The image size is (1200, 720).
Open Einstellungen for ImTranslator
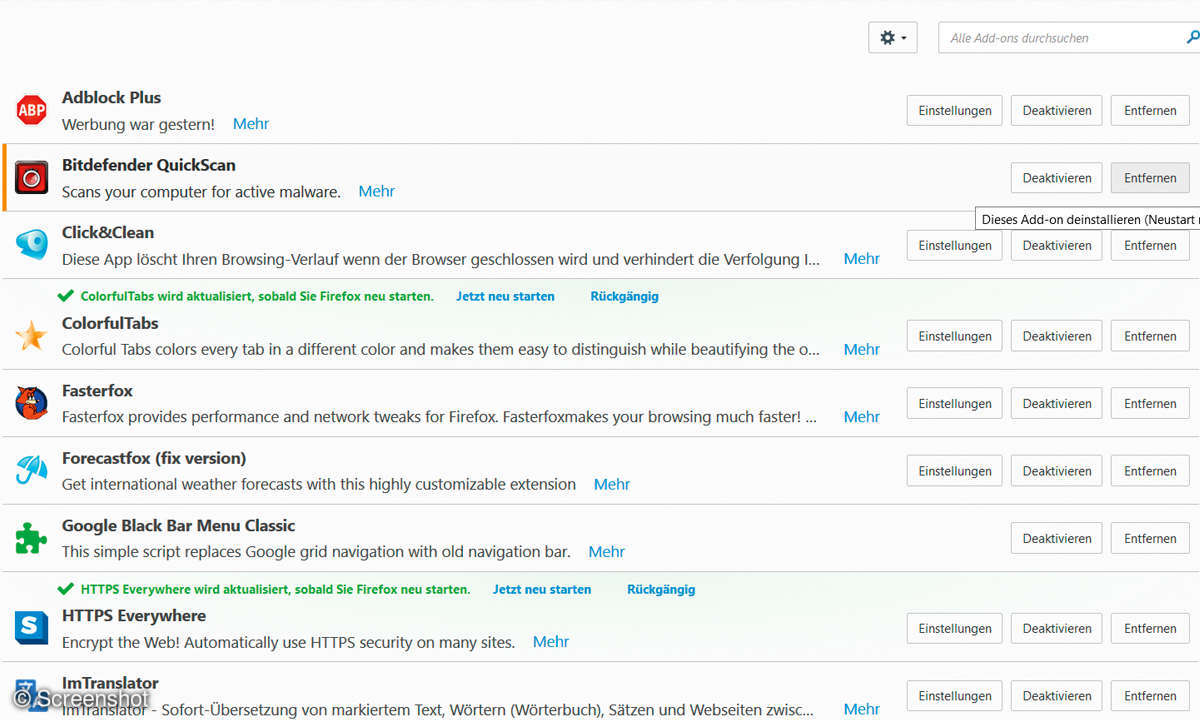pyautogui.click(x=955, y=695)
